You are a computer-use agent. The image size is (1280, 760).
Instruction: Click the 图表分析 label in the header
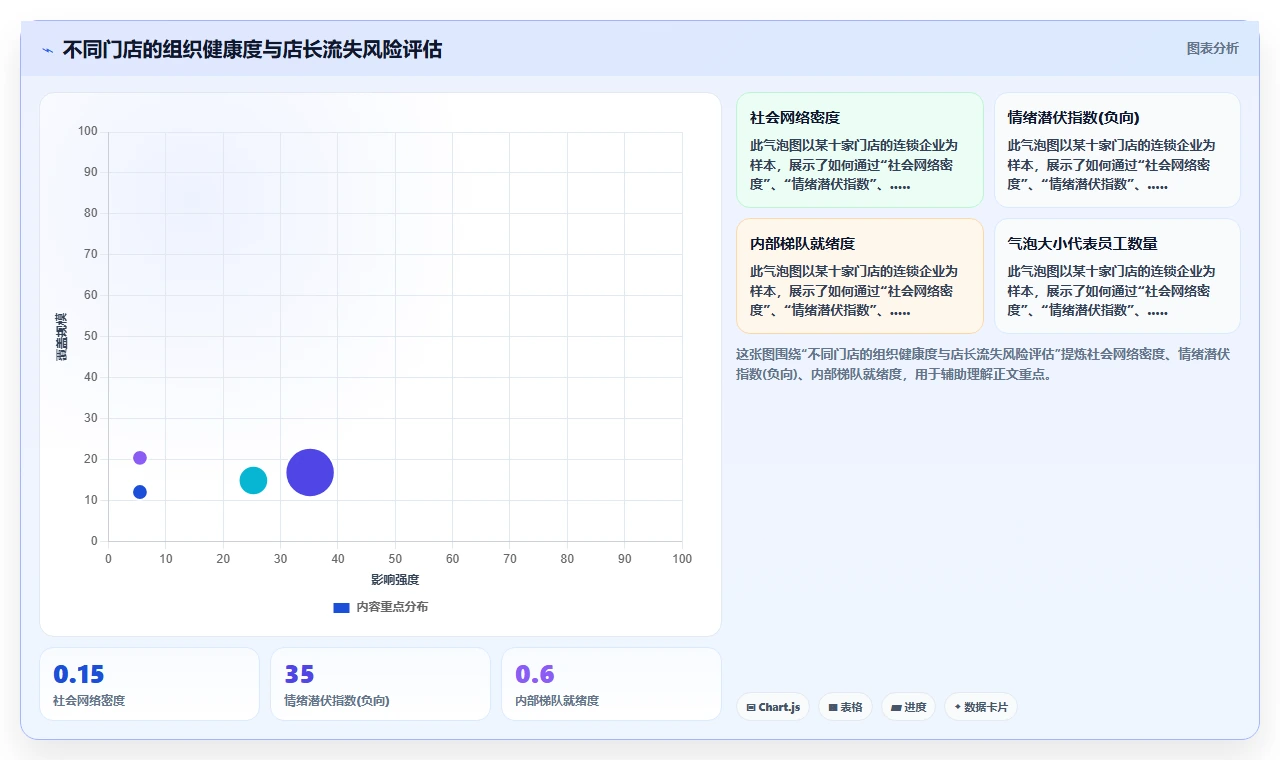pos(1212,48)
